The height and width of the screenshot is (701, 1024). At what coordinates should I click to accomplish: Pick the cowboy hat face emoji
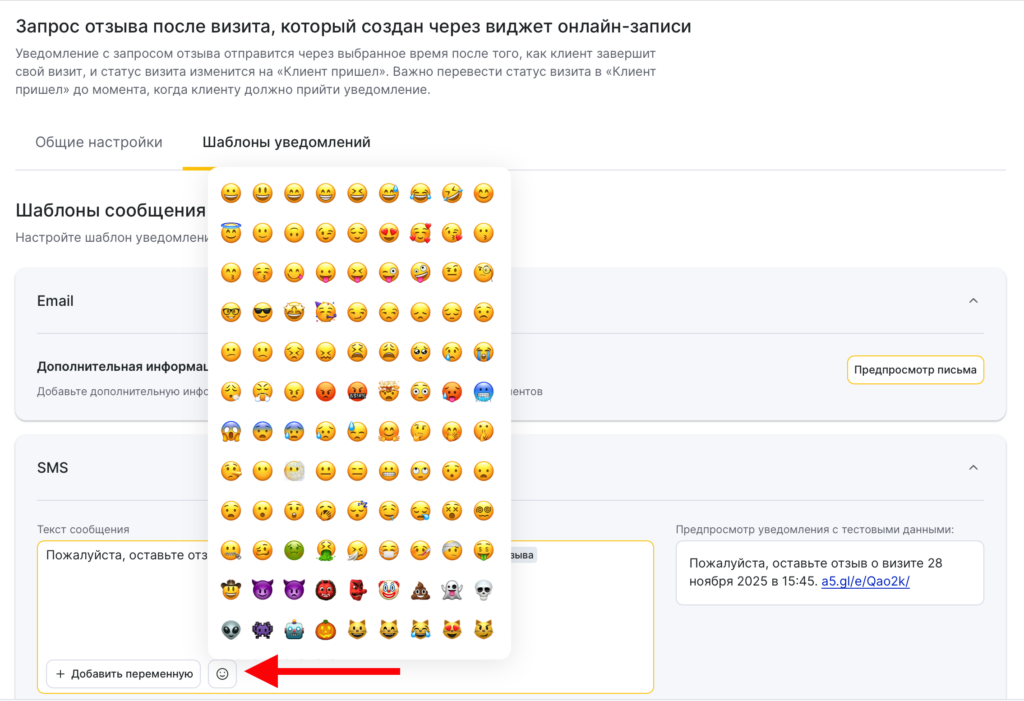point(231,590)
